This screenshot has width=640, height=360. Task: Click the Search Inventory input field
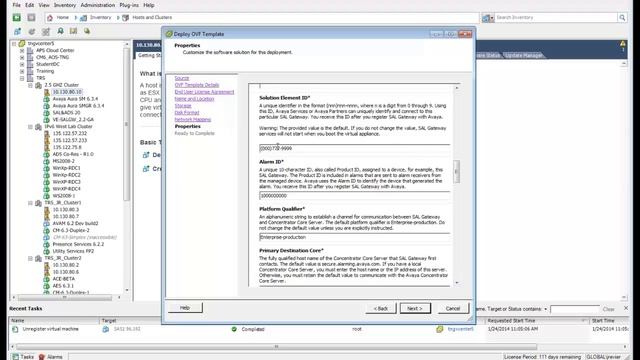(x=556, y=18)
